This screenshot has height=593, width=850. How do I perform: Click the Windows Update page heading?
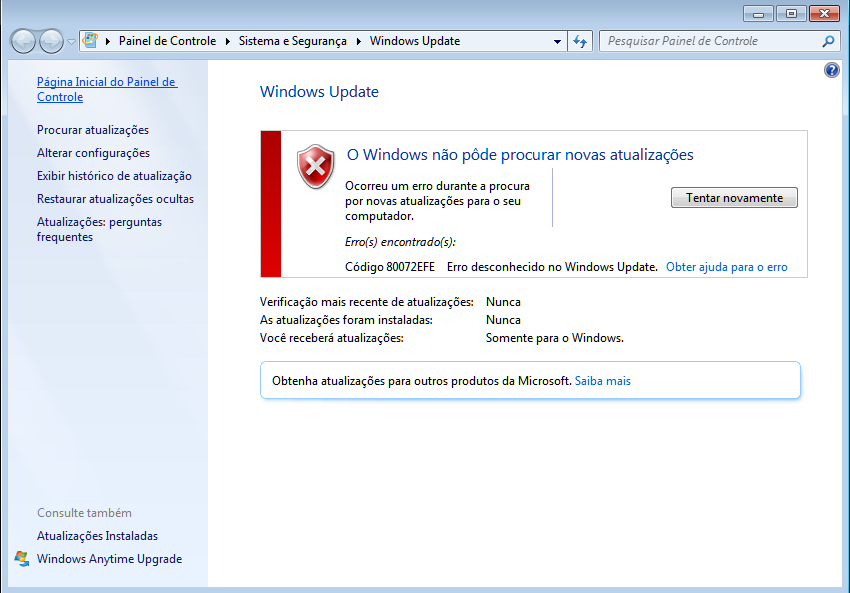click(319, 92)
